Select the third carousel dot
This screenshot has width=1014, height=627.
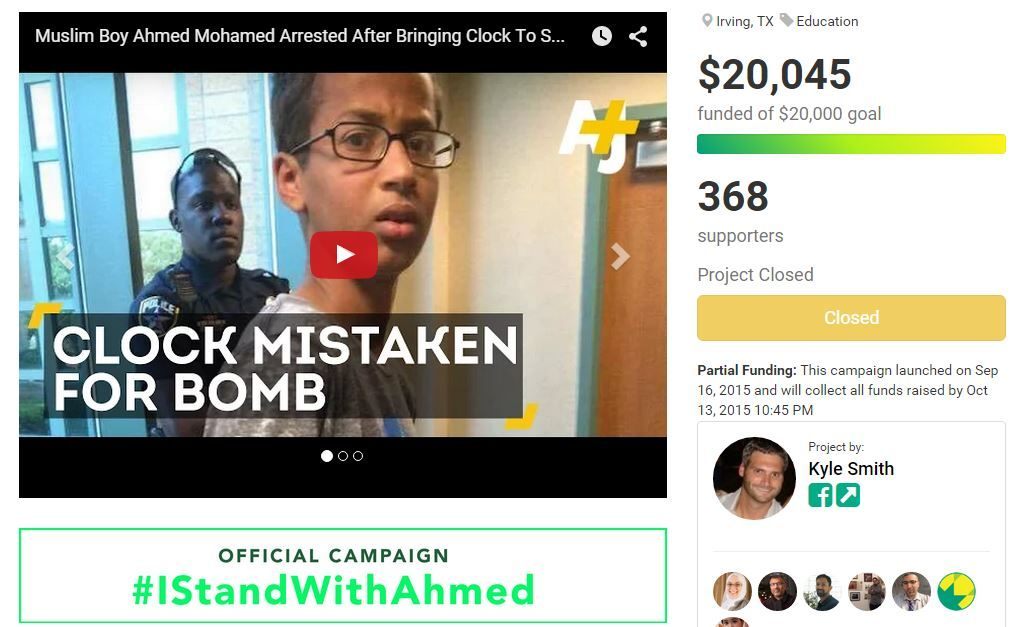point(358,456)
